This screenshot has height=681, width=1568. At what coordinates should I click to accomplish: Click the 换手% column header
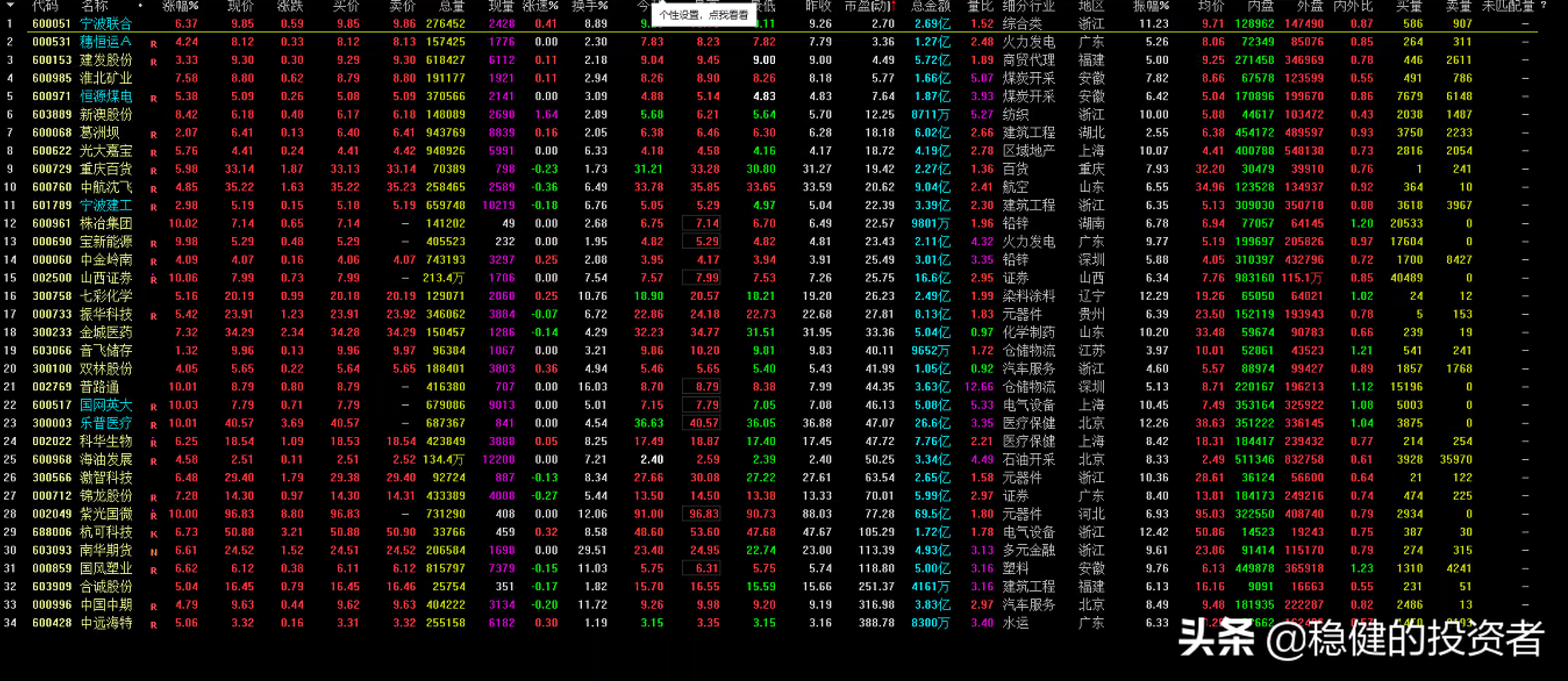point(589,6)
